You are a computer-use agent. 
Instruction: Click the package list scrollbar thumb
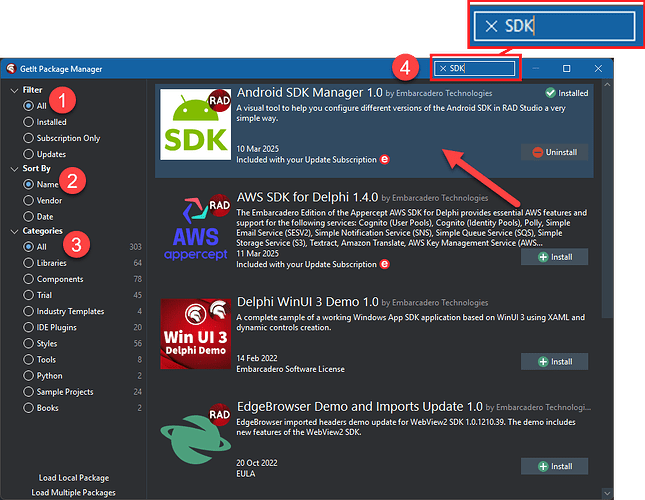[x=607, y=204]
